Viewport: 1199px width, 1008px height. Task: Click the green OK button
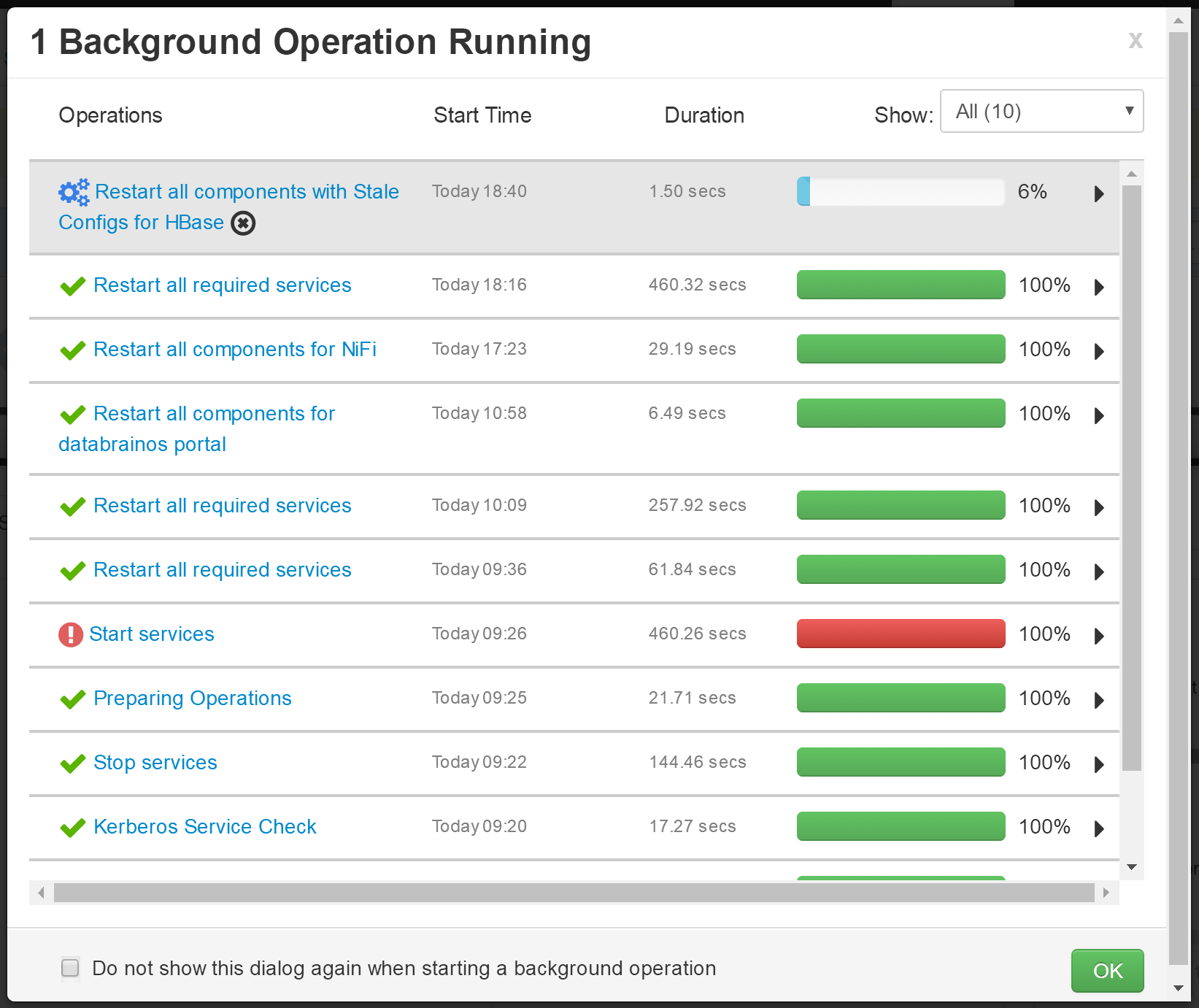tap(1107, 970)
